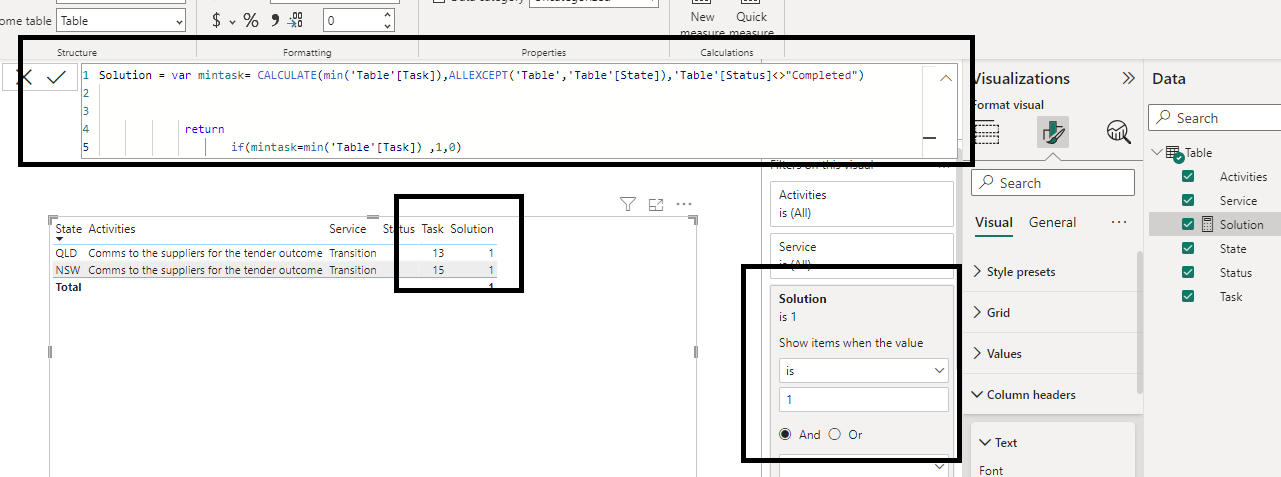This screenshot has width=1281, height=477.
Task: Collapse the Text subsection
Action: 999,442
